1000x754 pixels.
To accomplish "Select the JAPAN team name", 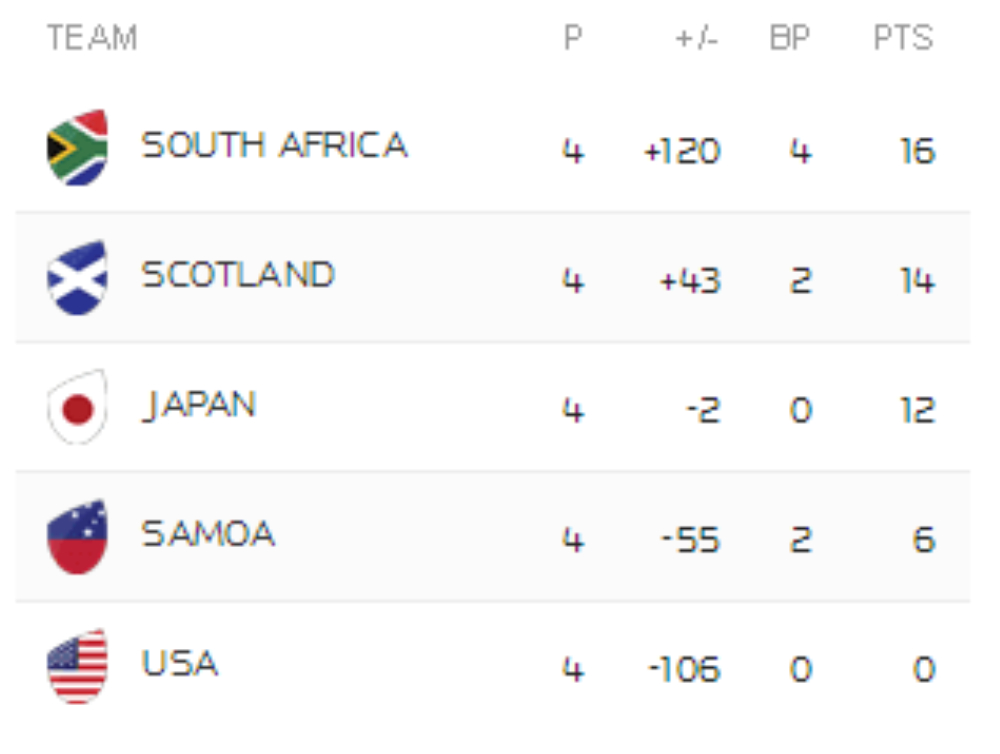I will click(x=199, y=405).
